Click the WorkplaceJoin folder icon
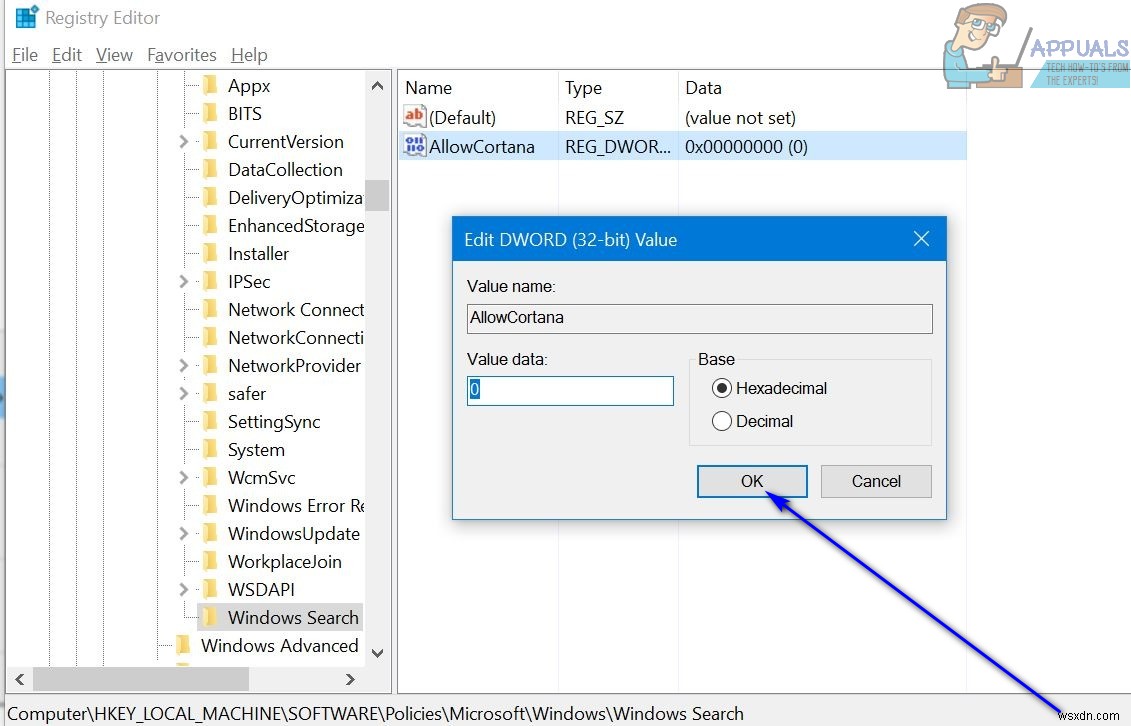This screenshot has height=726, width=1131. (x=210, y=561)
